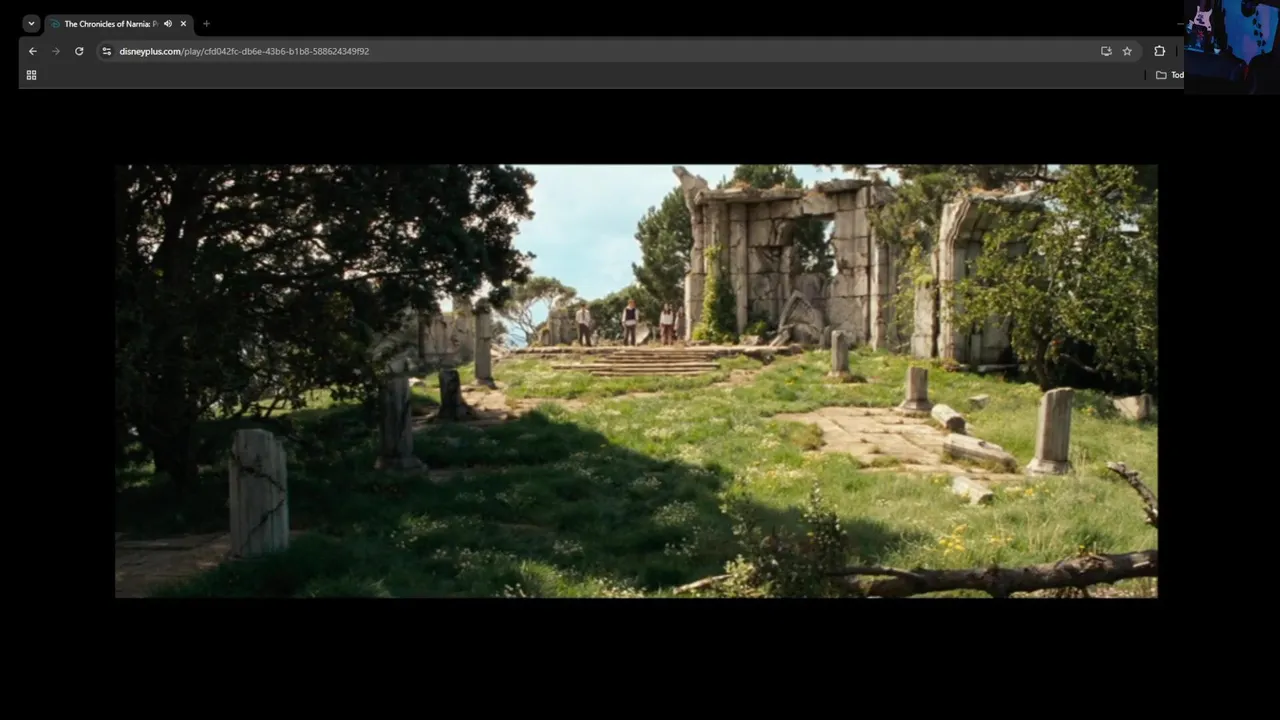Viewport: 1280px width, 720px height.
Task: Close The Chronicles of Narnia tab
Action: 183,24
